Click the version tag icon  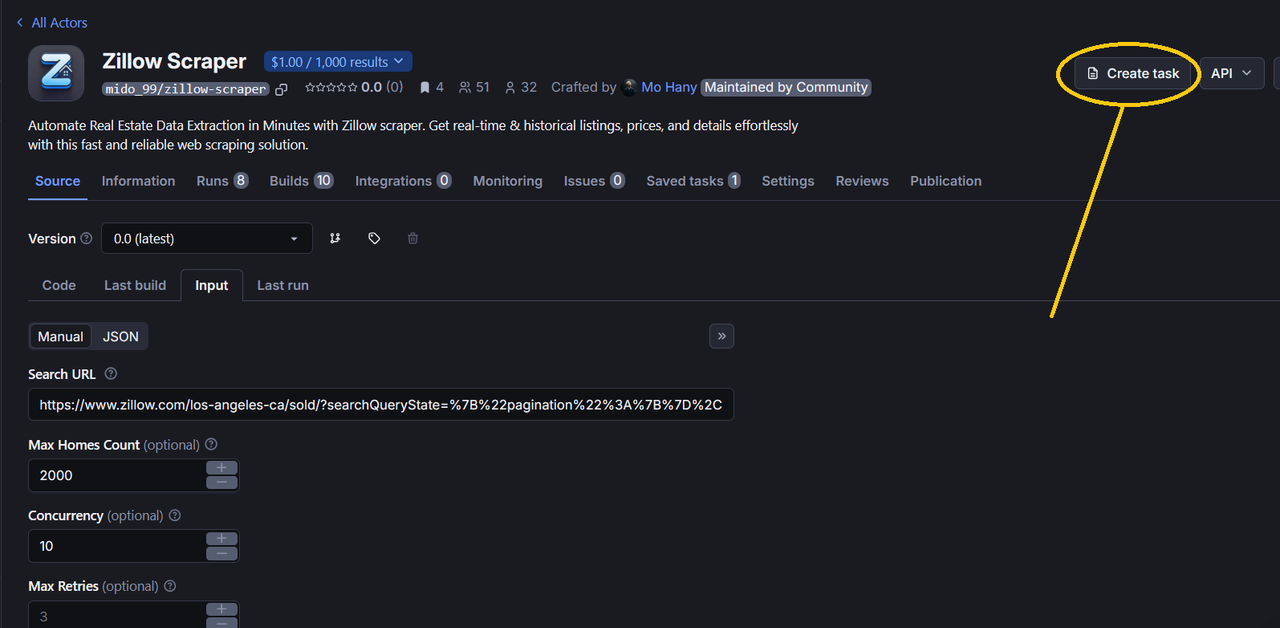pos(374,238)
